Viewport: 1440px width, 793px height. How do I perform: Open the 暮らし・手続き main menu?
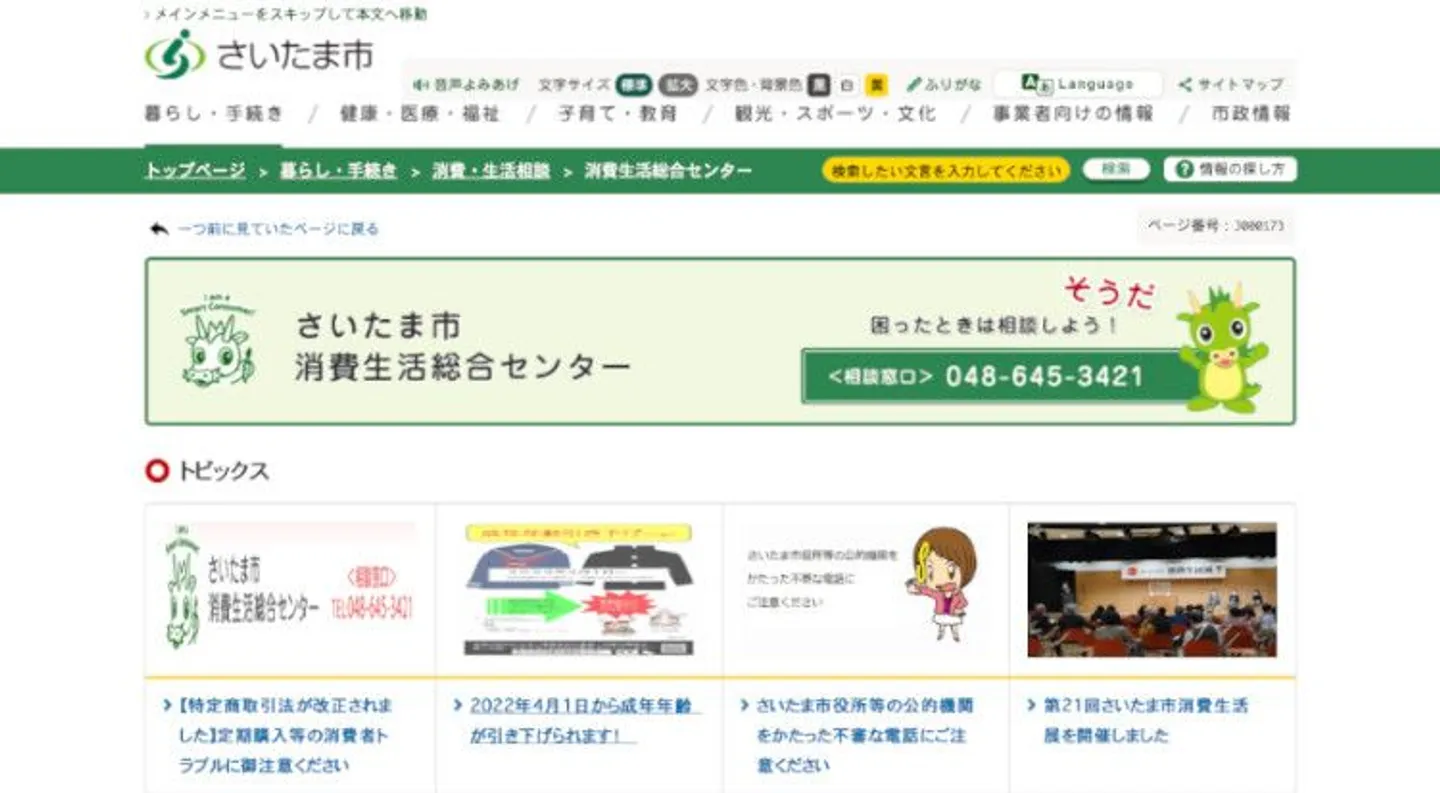[x=214, y=114]
